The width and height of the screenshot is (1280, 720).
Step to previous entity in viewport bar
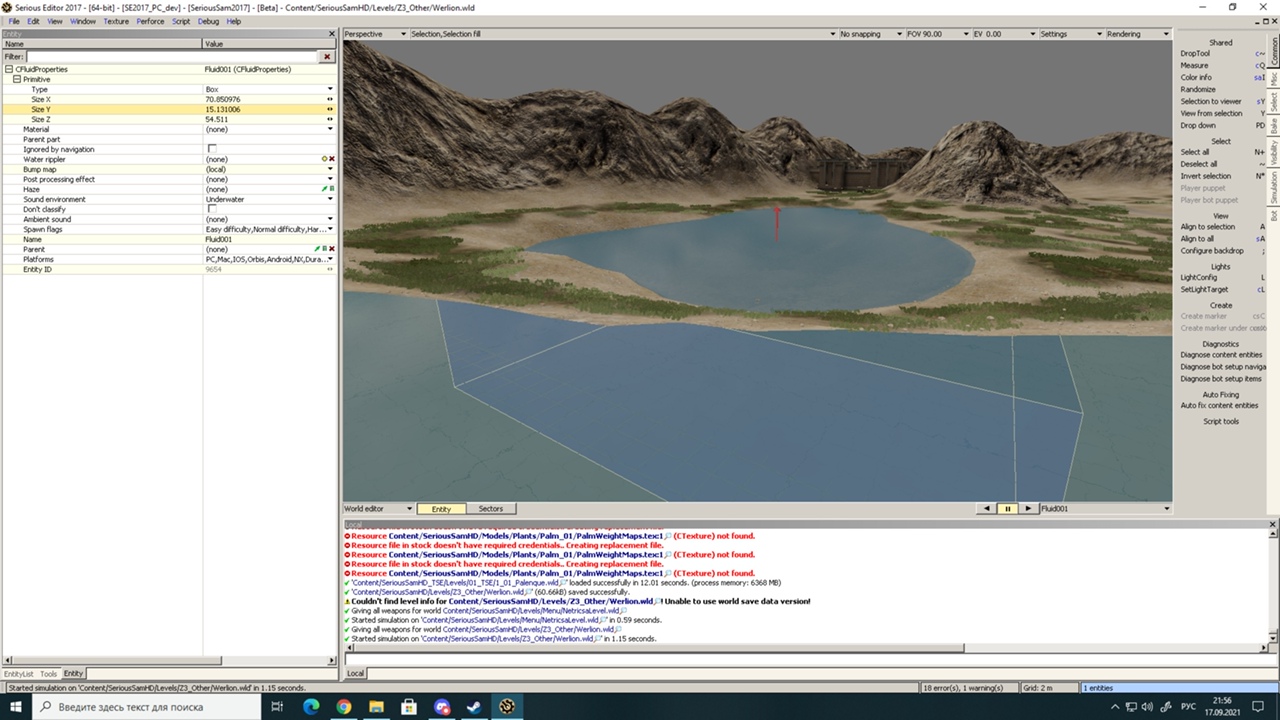(987, 509)
